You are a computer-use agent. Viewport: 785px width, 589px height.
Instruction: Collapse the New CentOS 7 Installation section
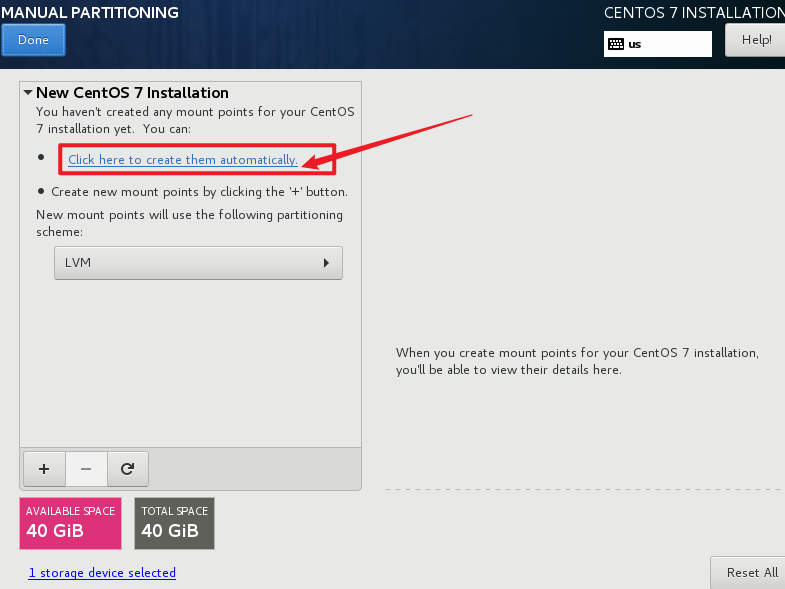(x=28, y=93)
